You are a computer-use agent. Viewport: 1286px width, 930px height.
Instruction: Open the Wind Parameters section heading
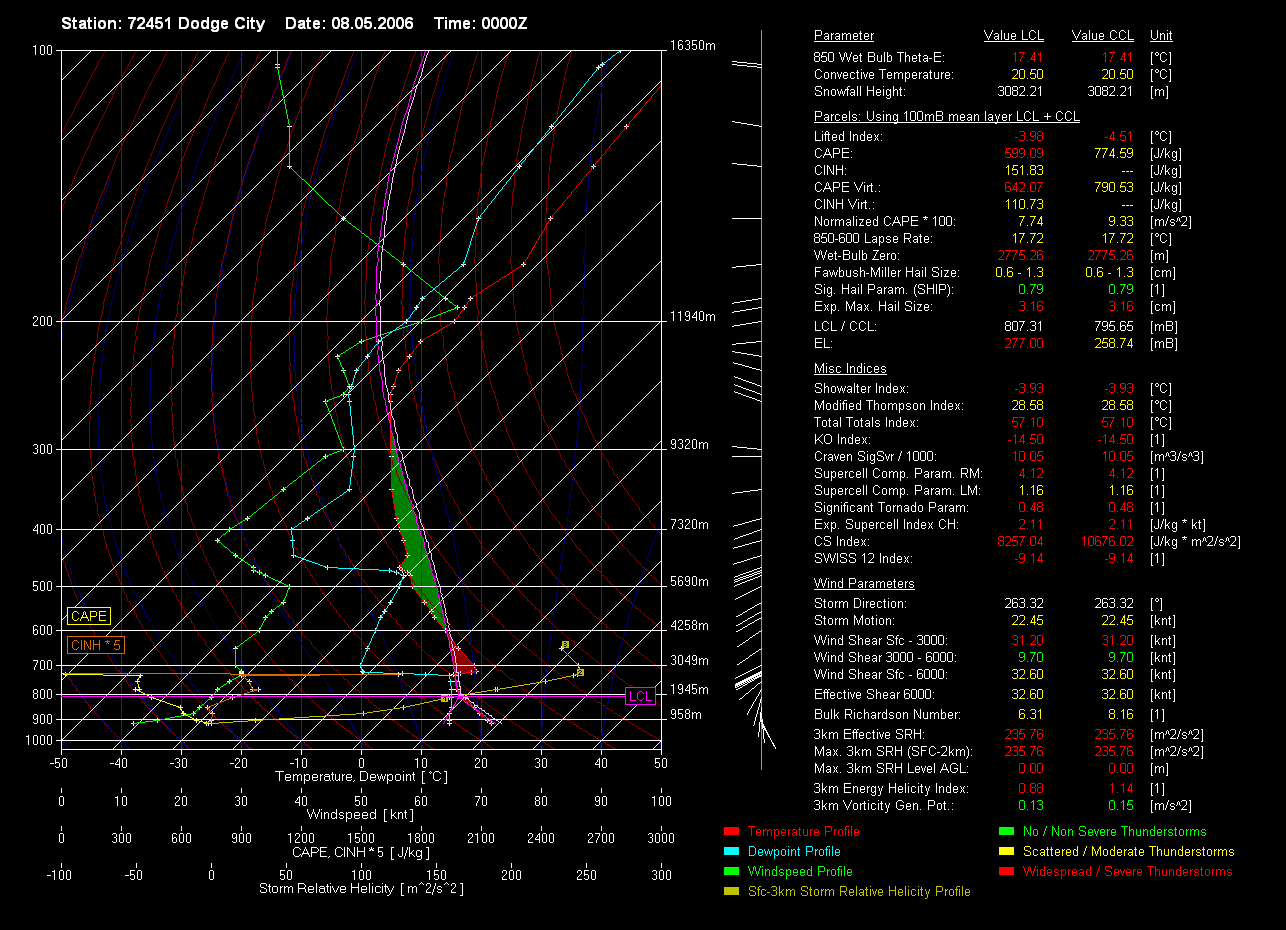pyautogui.click(x=864, y=584)
